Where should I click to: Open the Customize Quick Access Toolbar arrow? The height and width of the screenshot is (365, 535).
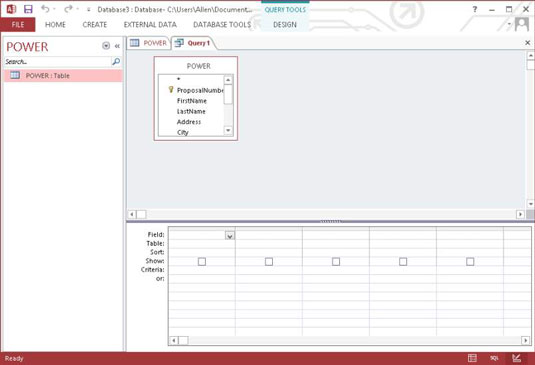pos(88,10)
